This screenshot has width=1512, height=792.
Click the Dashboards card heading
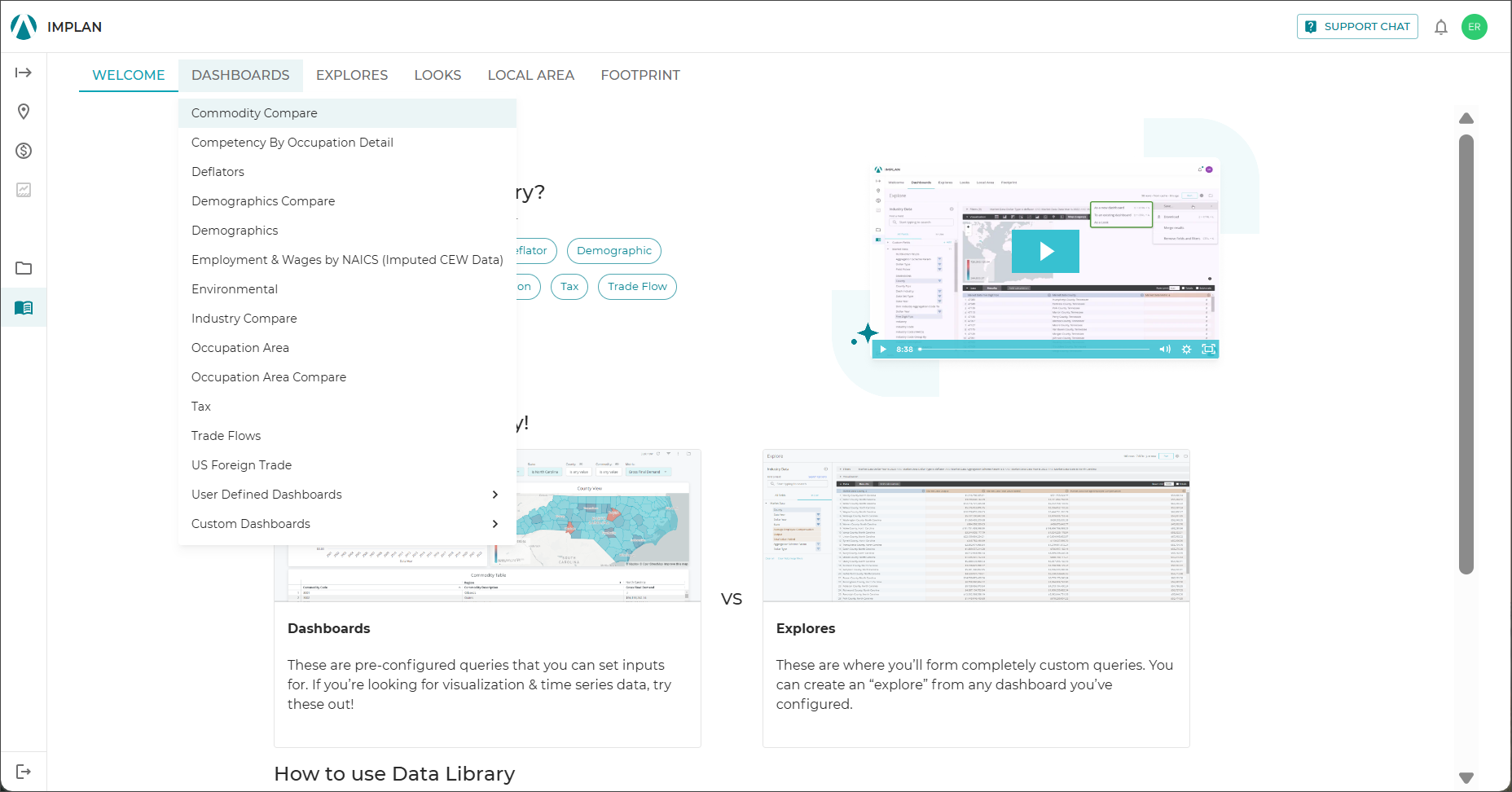point(328,628)
